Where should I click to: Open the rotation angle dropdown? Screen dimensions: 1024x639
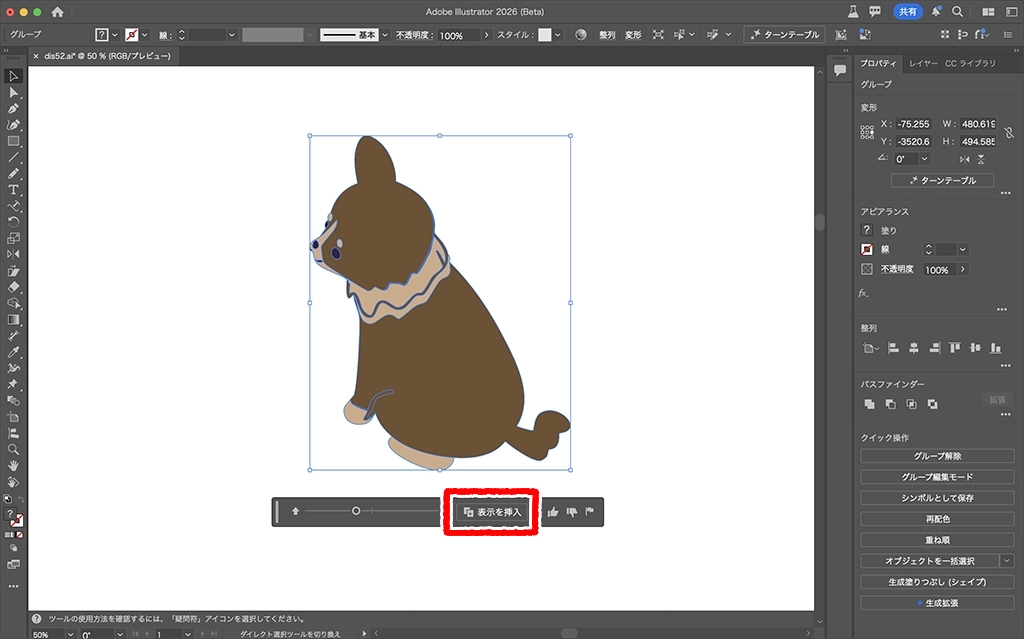pos(924,159)
